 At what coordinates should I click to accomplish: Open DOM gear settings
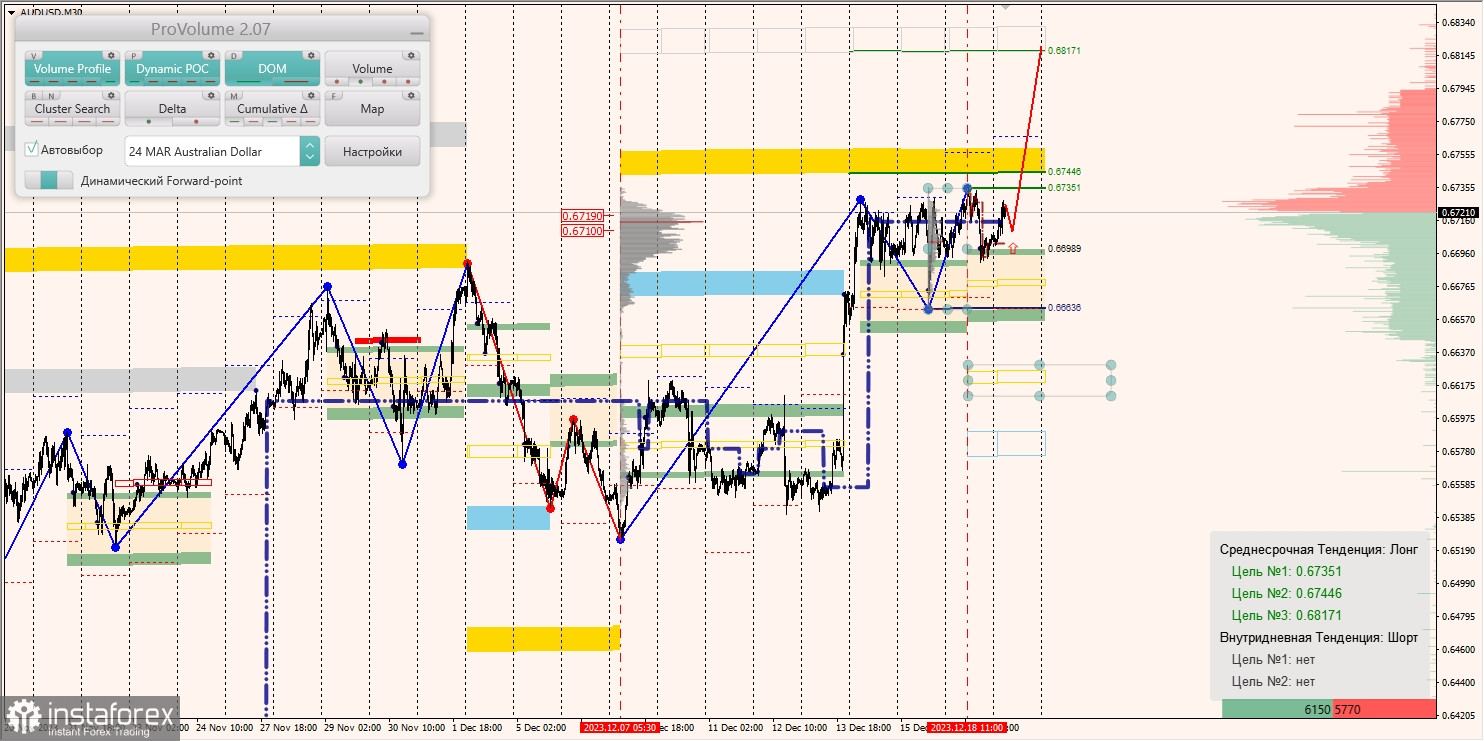click(x=311, y=55)
